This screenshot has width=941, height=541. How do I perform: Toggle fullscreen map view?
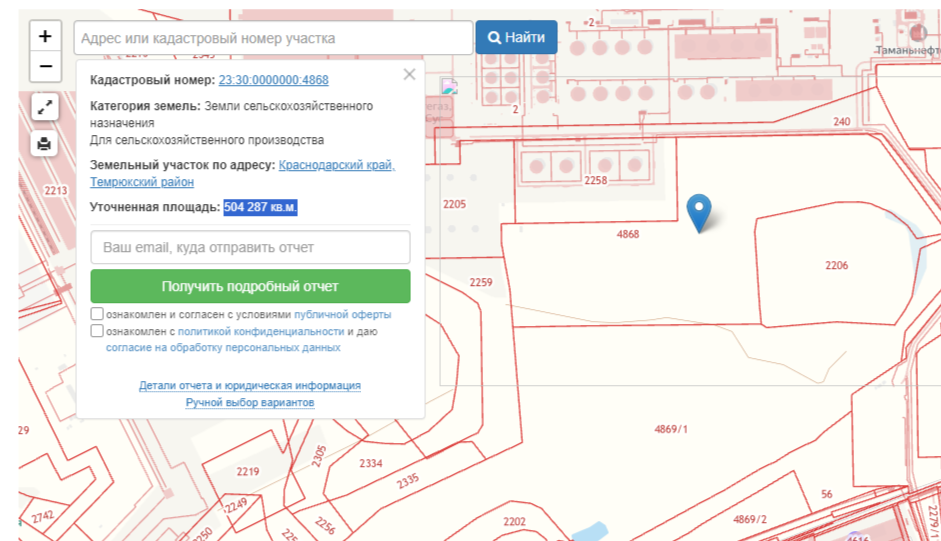coord(44,107)
